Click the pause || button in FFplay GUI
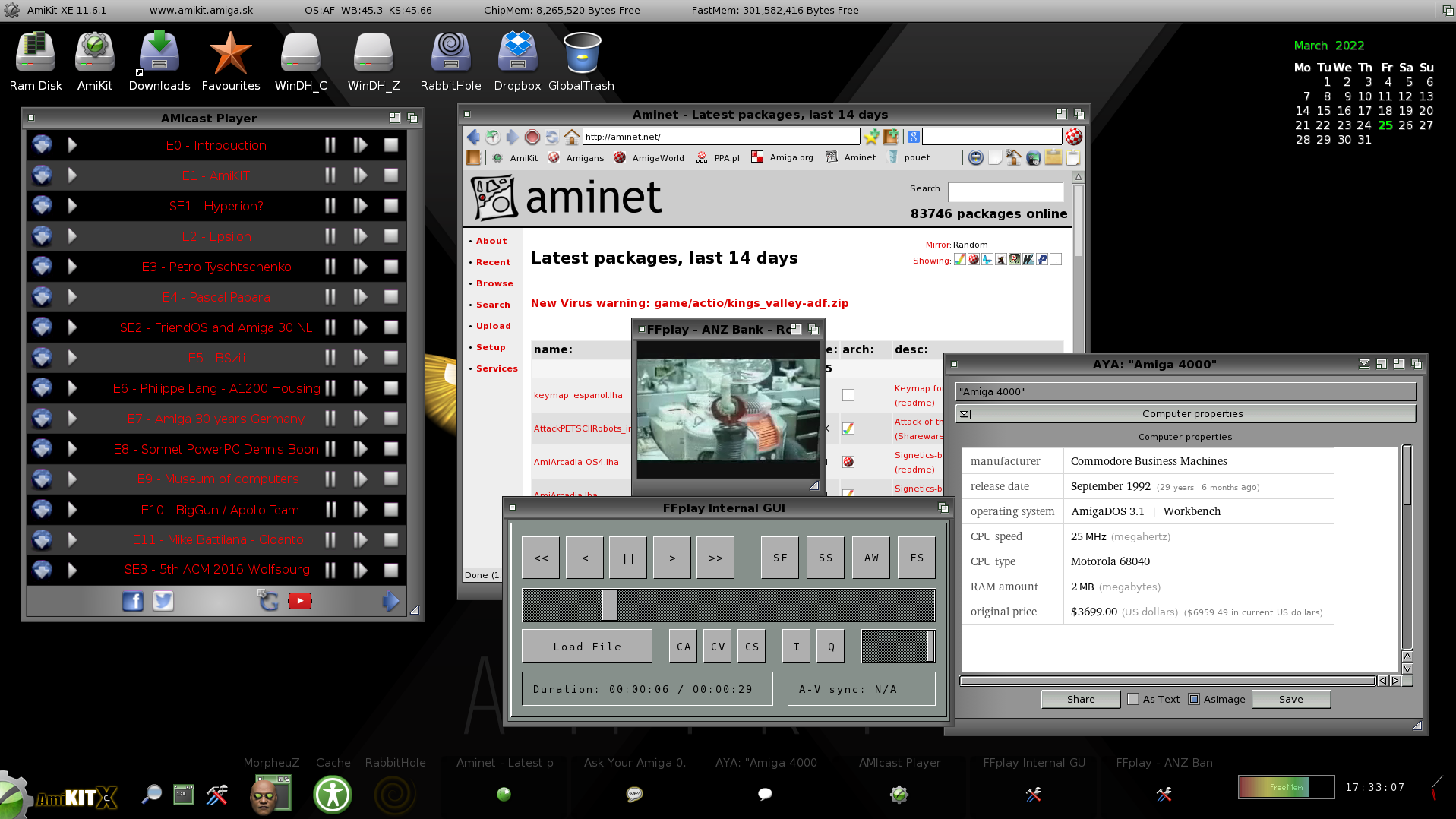The width and height of the screenshot is (1456, 819). tap(628, 558)
